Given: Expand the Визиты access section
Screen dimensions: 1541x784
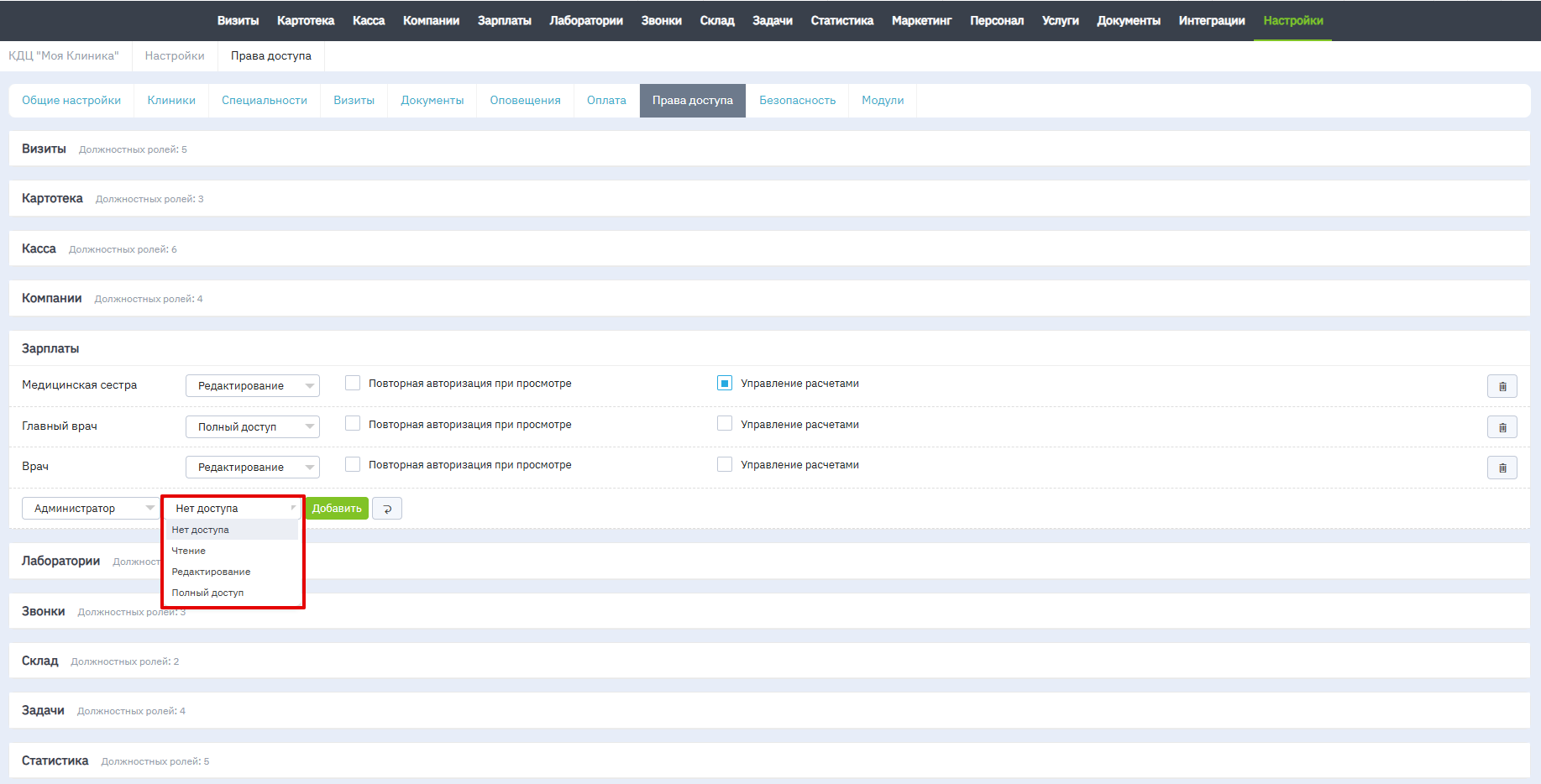Looking at the screenshot, I should coord(44,149).
